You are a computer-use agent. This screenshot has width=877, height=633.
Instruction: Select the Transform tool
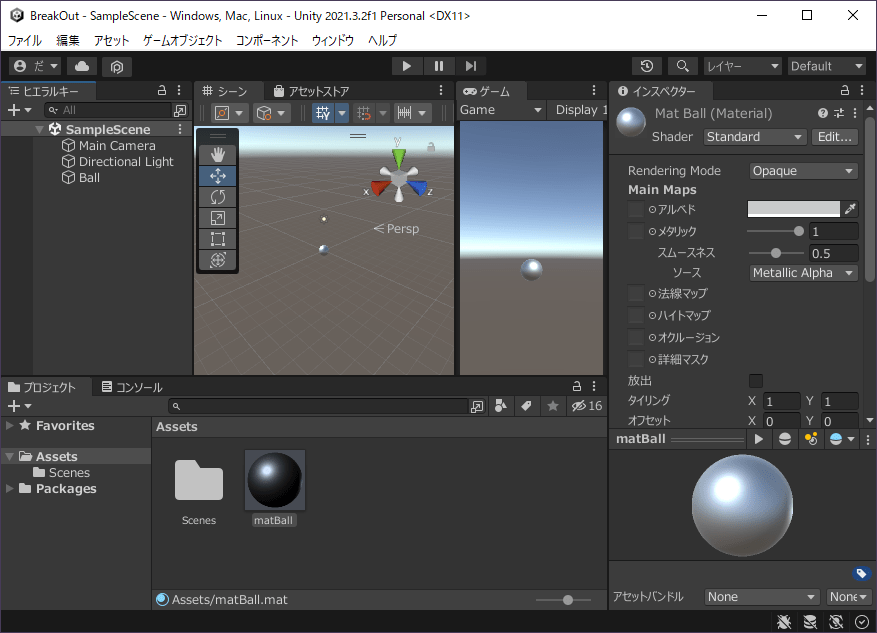click(x=218, y=260)
